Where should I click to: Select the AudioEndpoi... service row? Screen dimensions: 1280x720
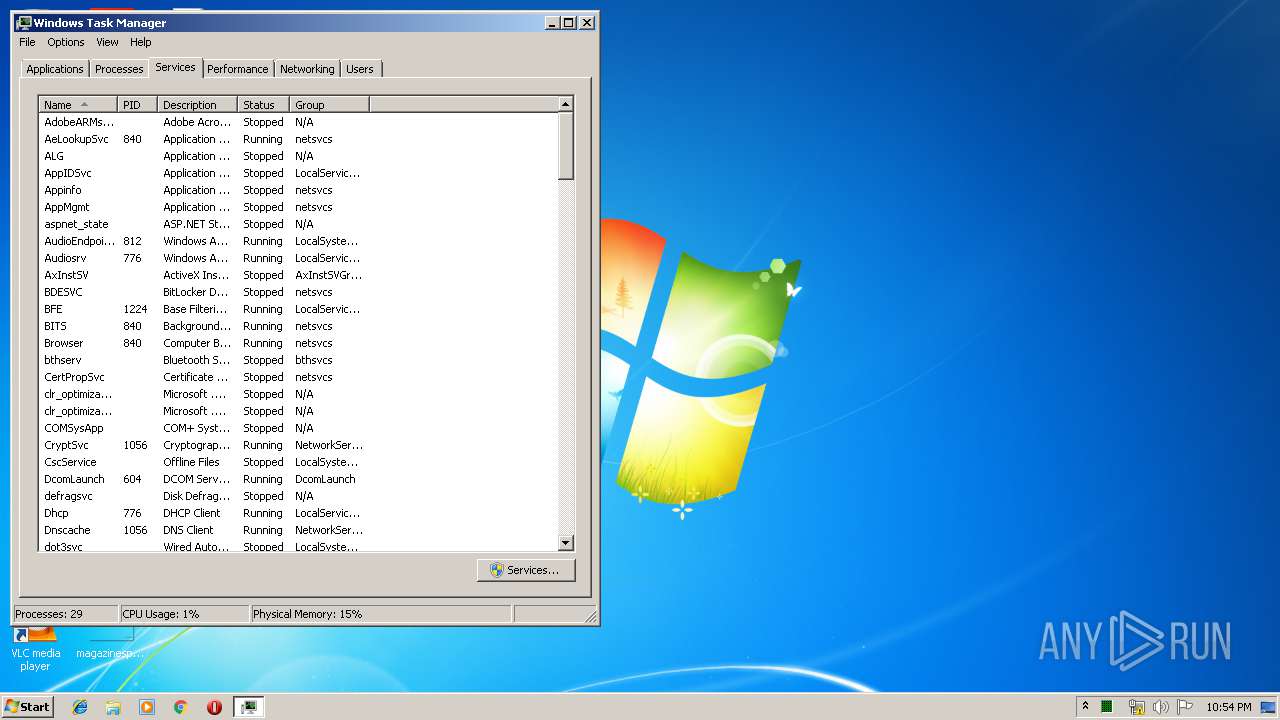(x=299, y=241)
